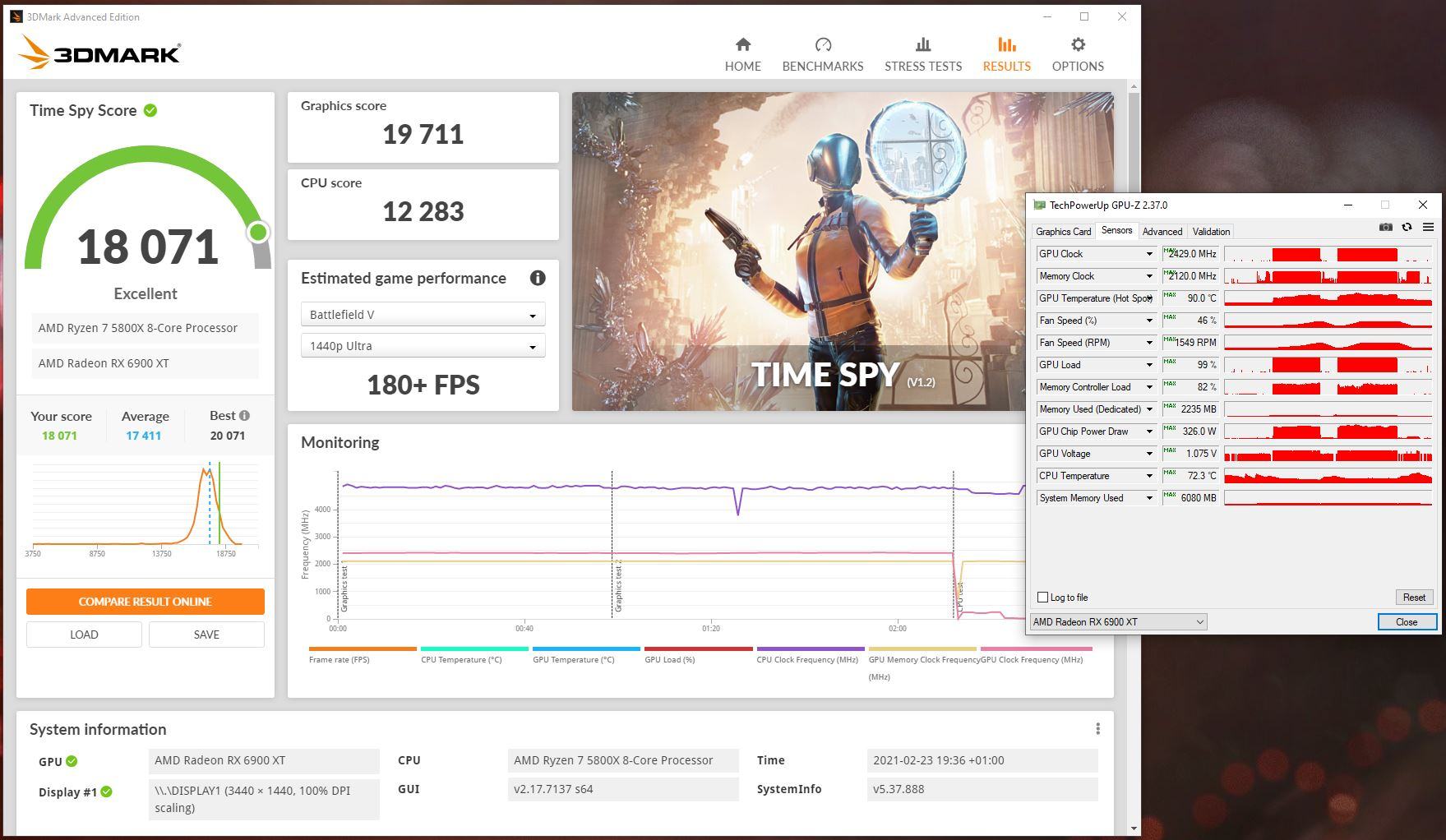Click the info icon beside Estimated game performance
This screenshot has width=1446, height=840.
pyautogui.click(x=538, y=278)
